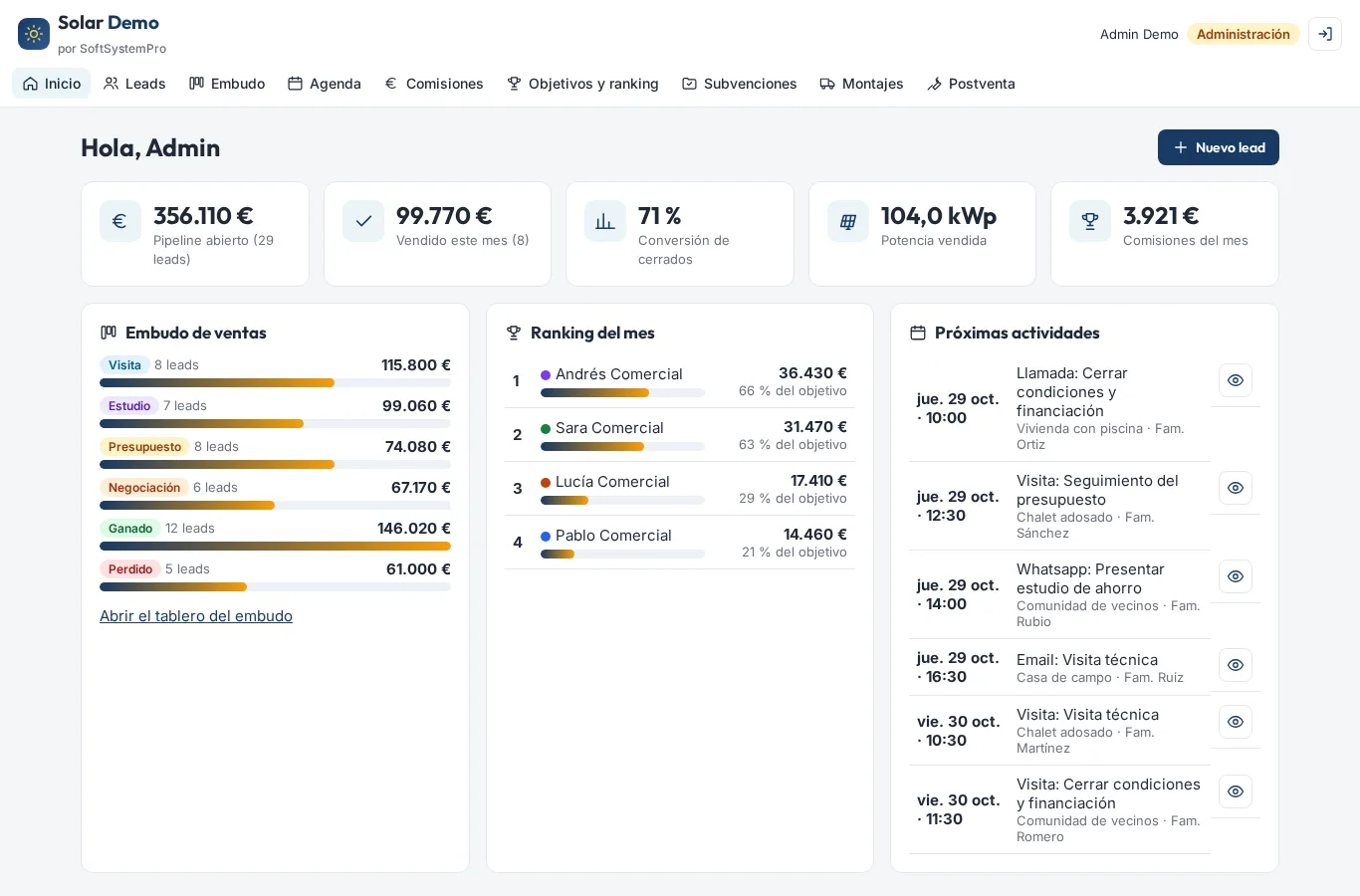Click the Visita funnel progress bar
This screenshot has width=1360, height=896.
275,382
